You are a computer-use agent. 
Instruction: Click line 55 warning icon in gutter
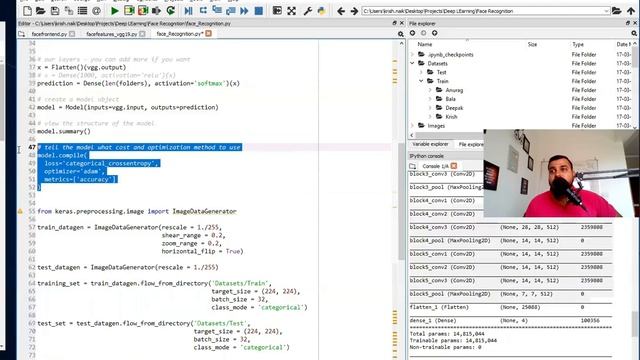tap(20, 211)
